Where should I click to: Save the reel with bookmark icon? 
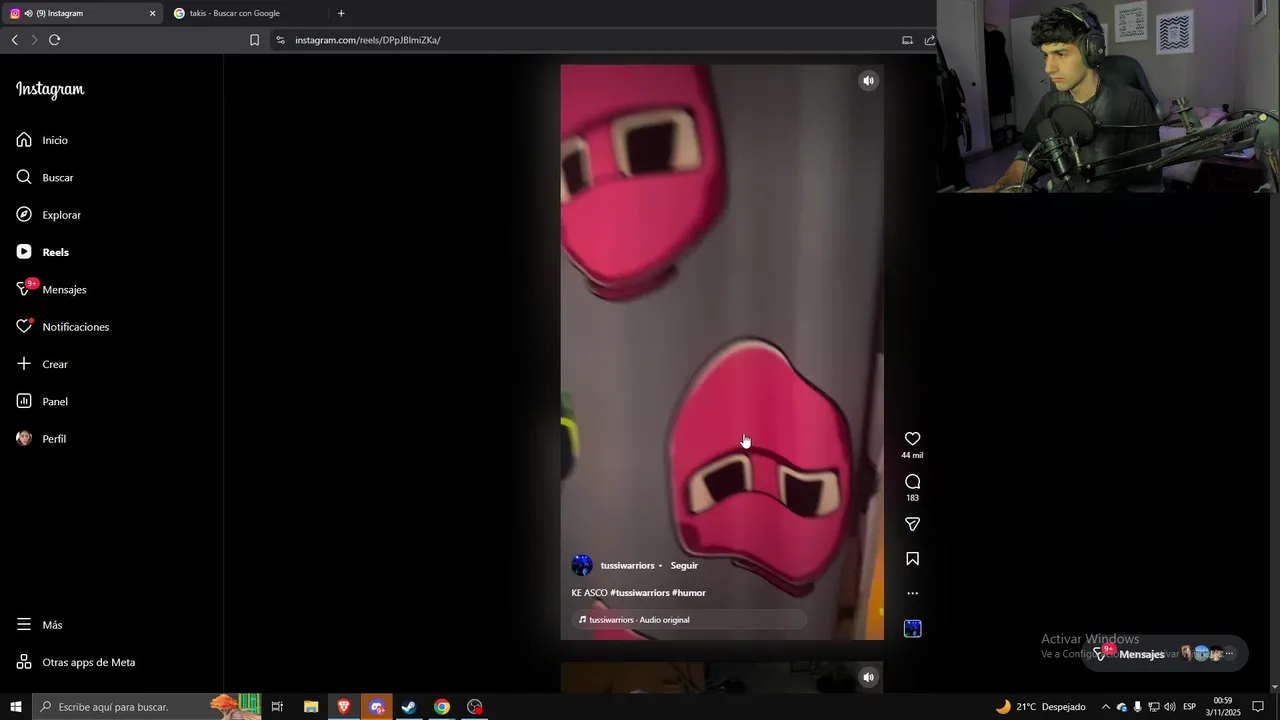tap(912, 559)
